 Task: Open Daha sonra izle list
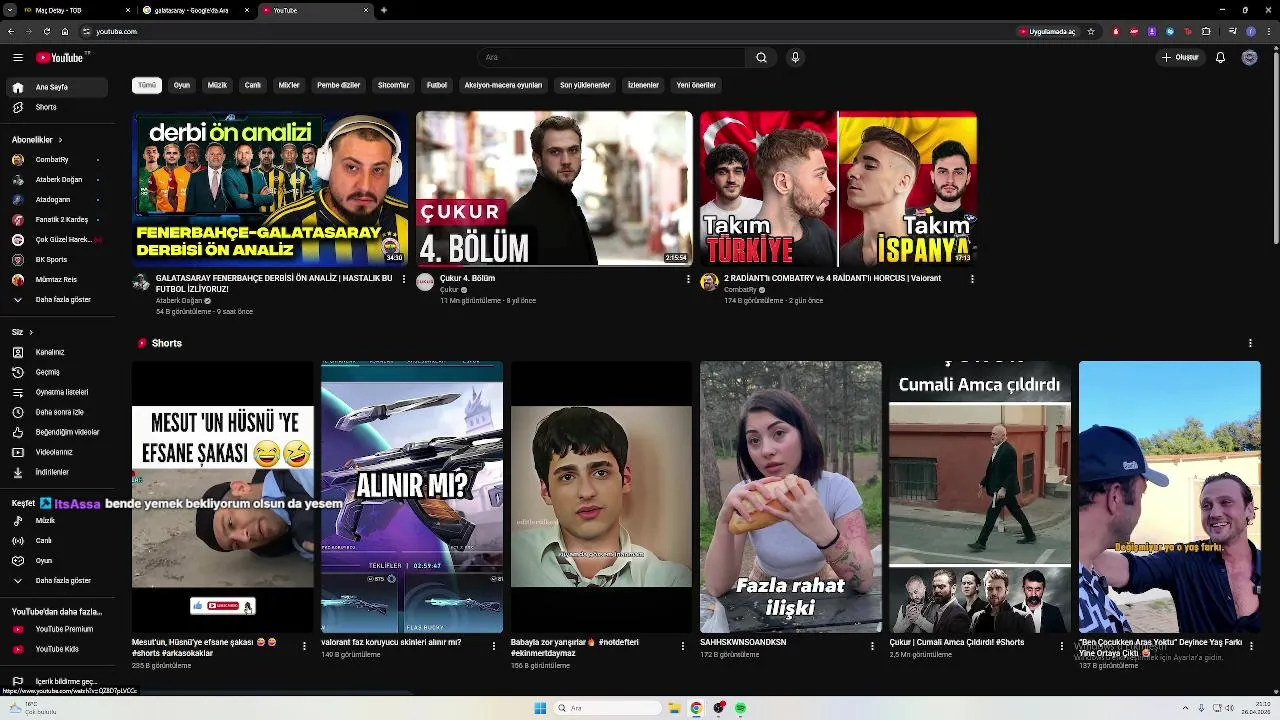tap(55, 412)
